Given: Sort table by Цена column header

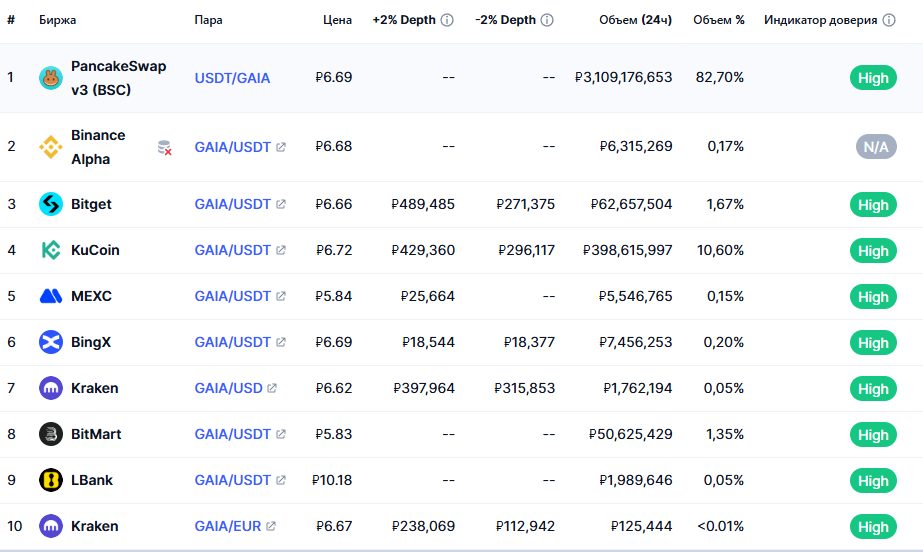Looking at the screenshot, I should (337, 20).
